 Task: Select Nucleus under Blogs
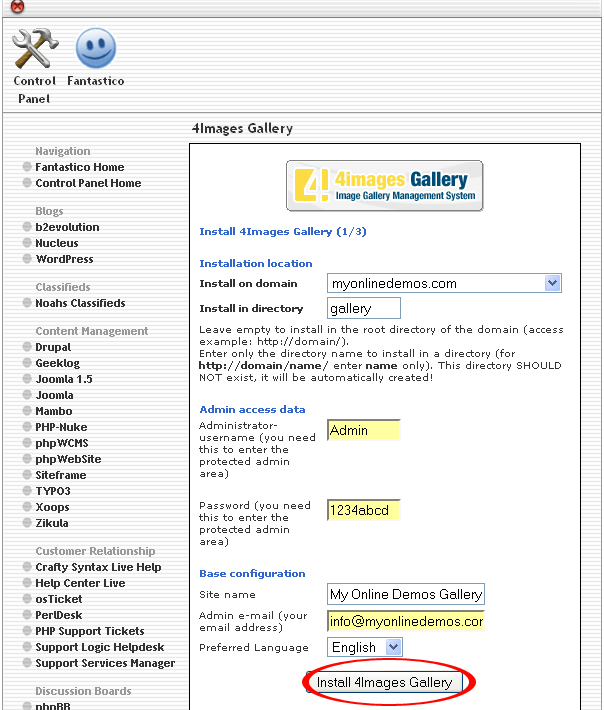pyautogui.click(x=57, y=243)
